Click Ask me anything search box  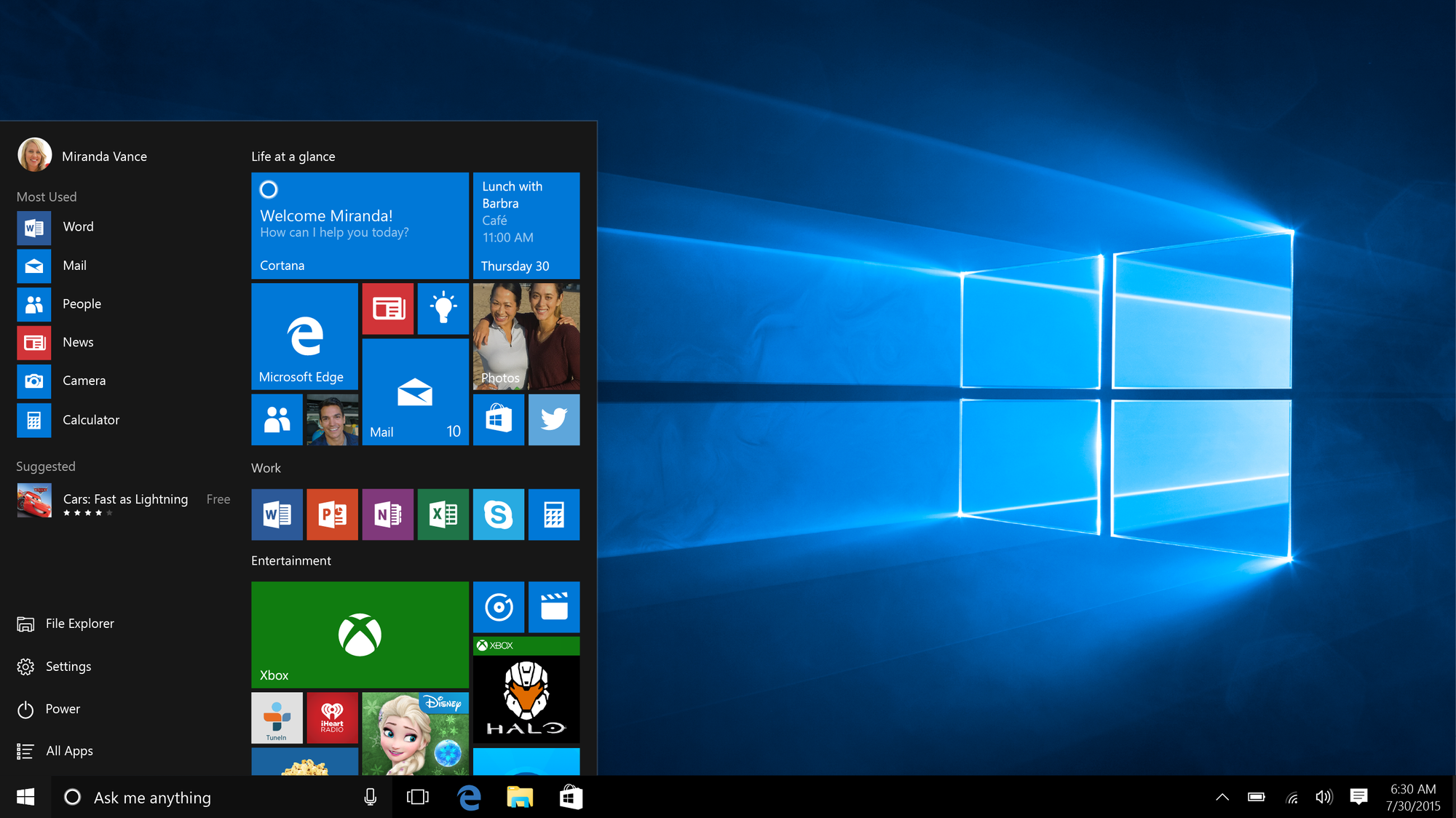[x=195, y=796]
